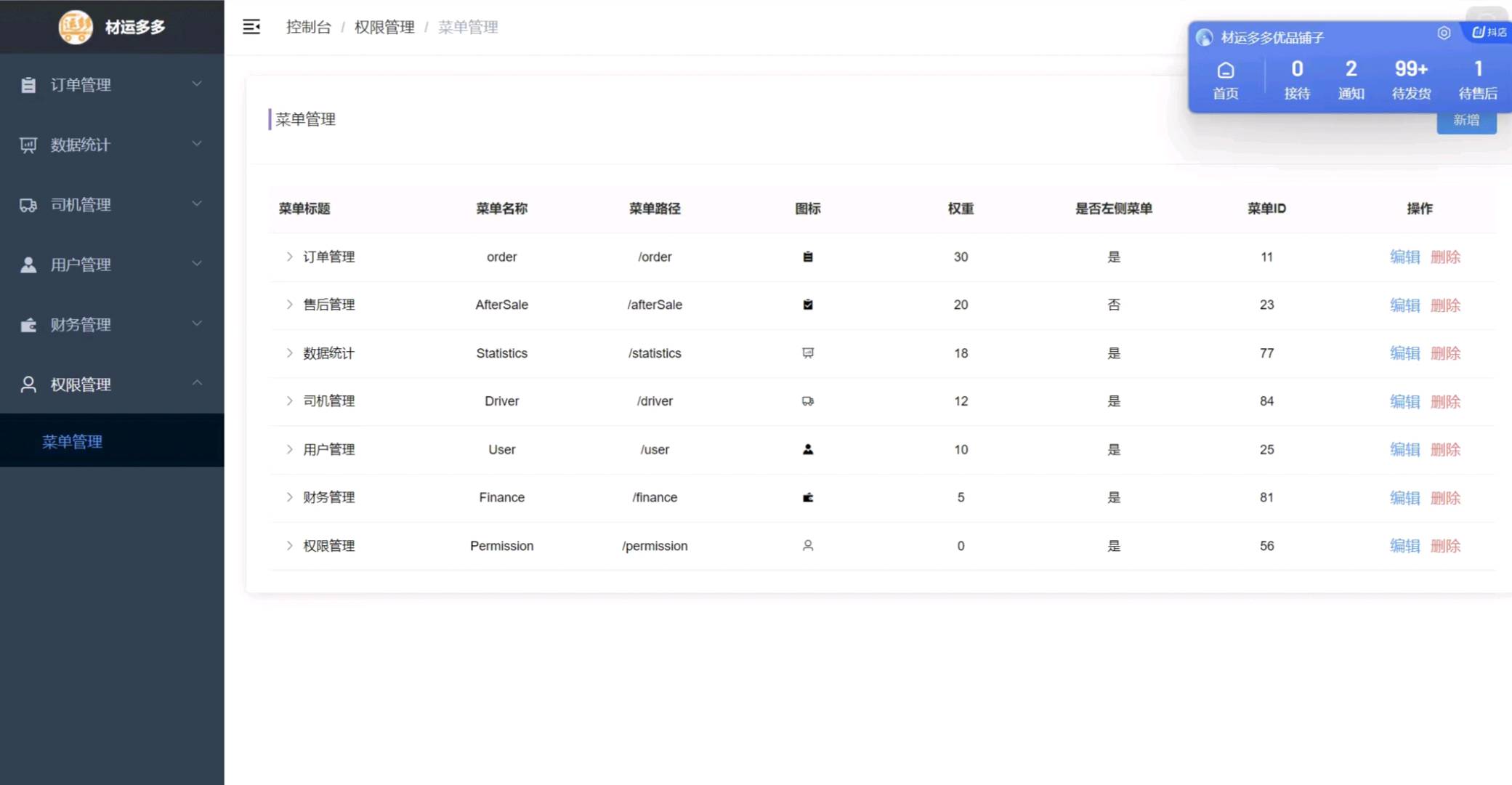Click the 司机管理 truck icon in sidebar
Viewport: 1512px width, 785px height.
pos(28,204)
